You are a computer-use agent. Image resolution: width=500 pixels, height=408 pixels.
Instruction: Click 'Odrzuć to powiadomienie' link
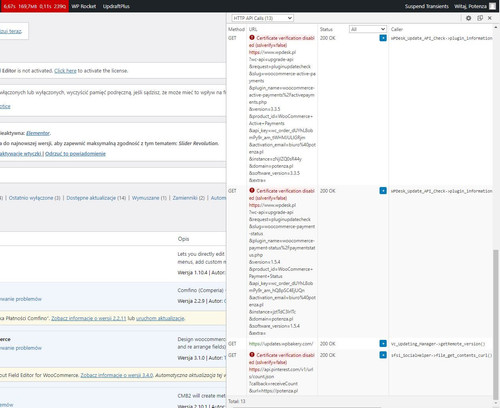(x=75, y=154)
